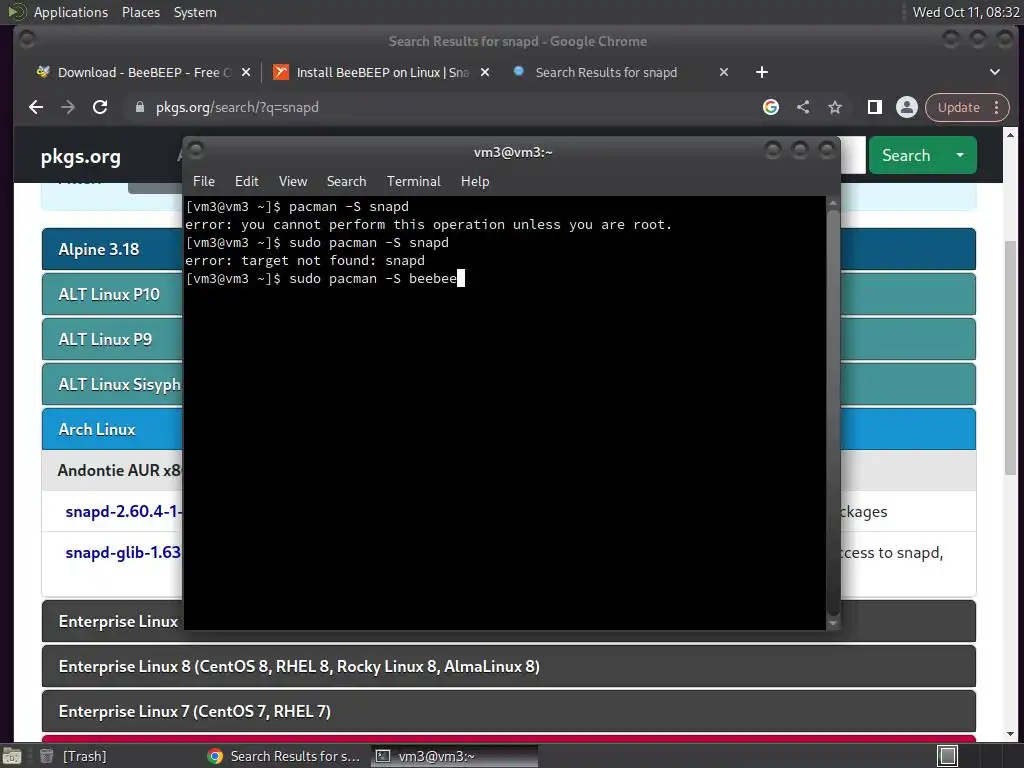
Task: Open the snapd-2.60.4-1 package link
Action: [123, 511]
